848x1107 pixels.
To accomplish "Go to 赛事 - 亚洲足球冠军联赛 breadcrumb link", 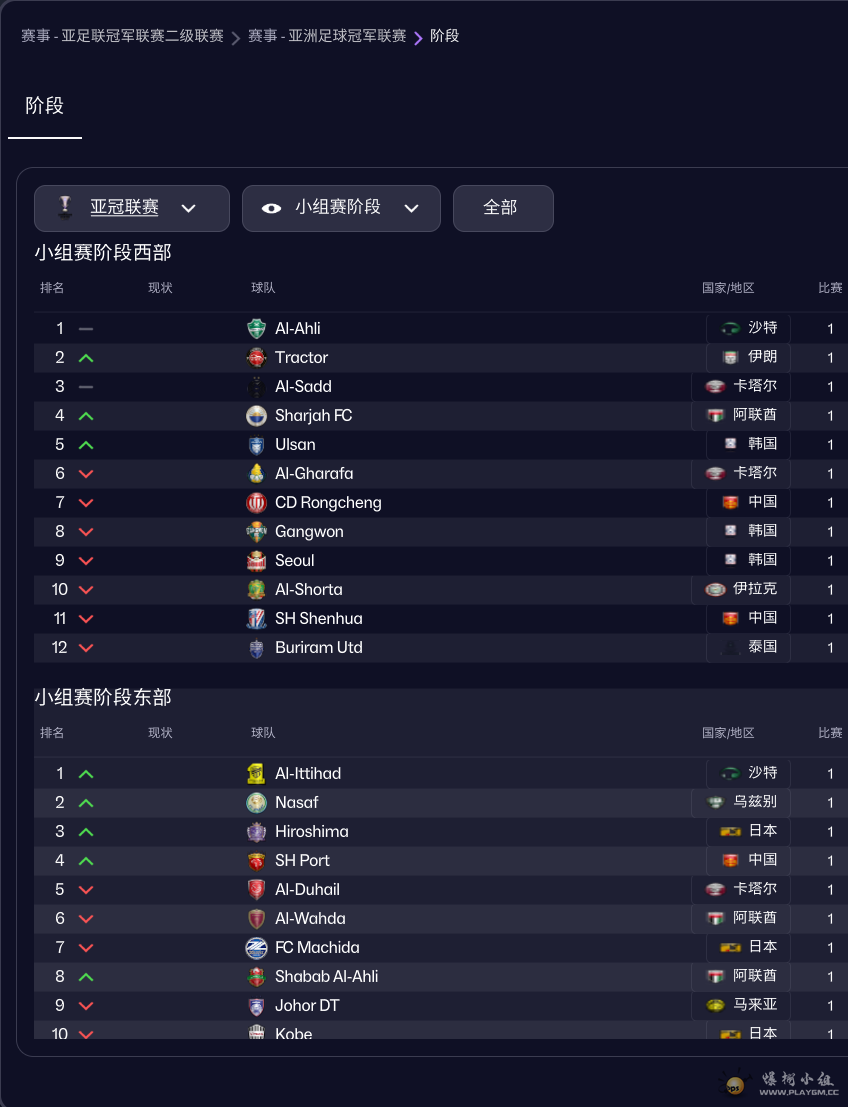I will pyautogui.click(x=327, y=36).
